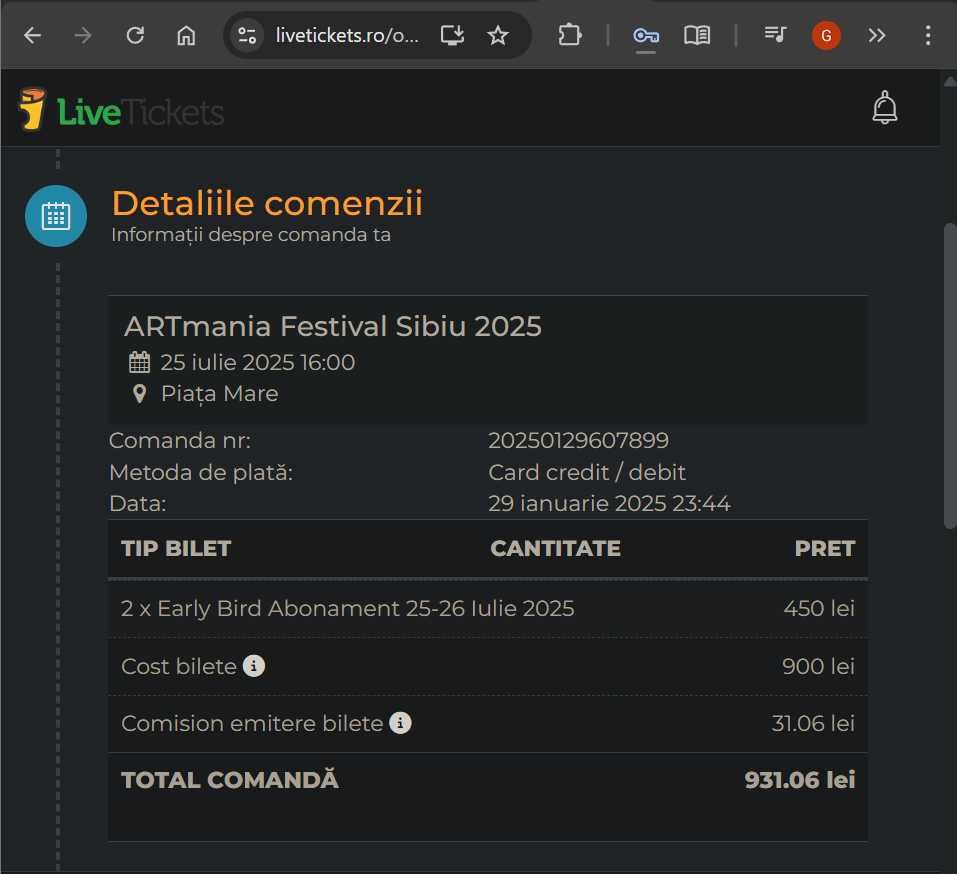
Task: Open the media controls icon
Action: (775, 34)
